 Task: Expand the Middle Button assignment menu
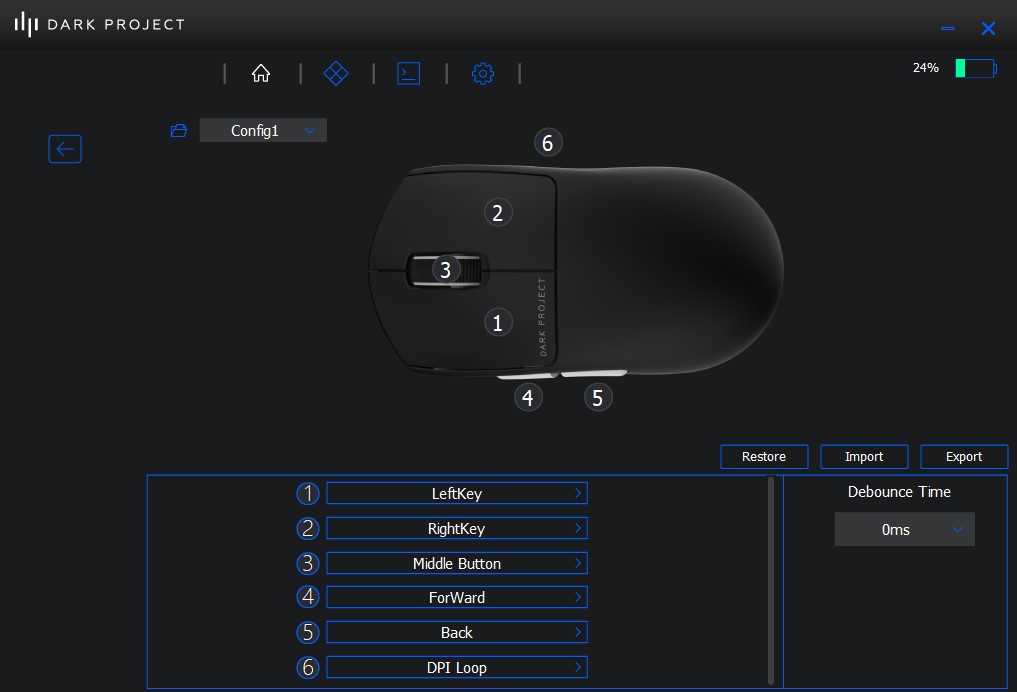[x=457, y=563]
